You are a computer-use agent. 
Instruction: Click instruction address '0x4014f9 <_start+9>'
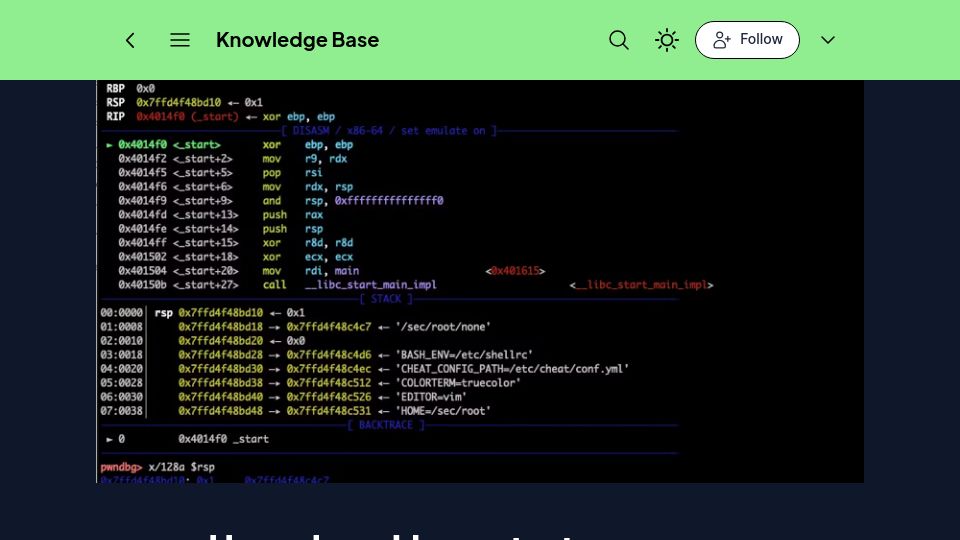click(x=175, y=201)
